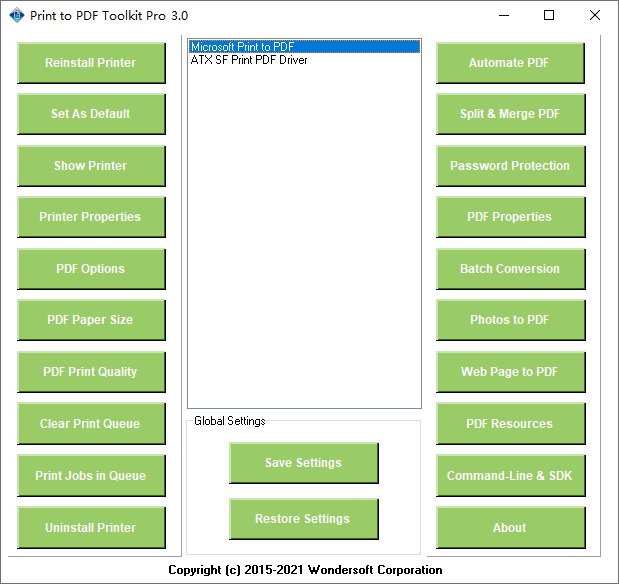Open PDF Print Quality settings
This screenshot has height=584, width=619.
(x=91, y=372)
